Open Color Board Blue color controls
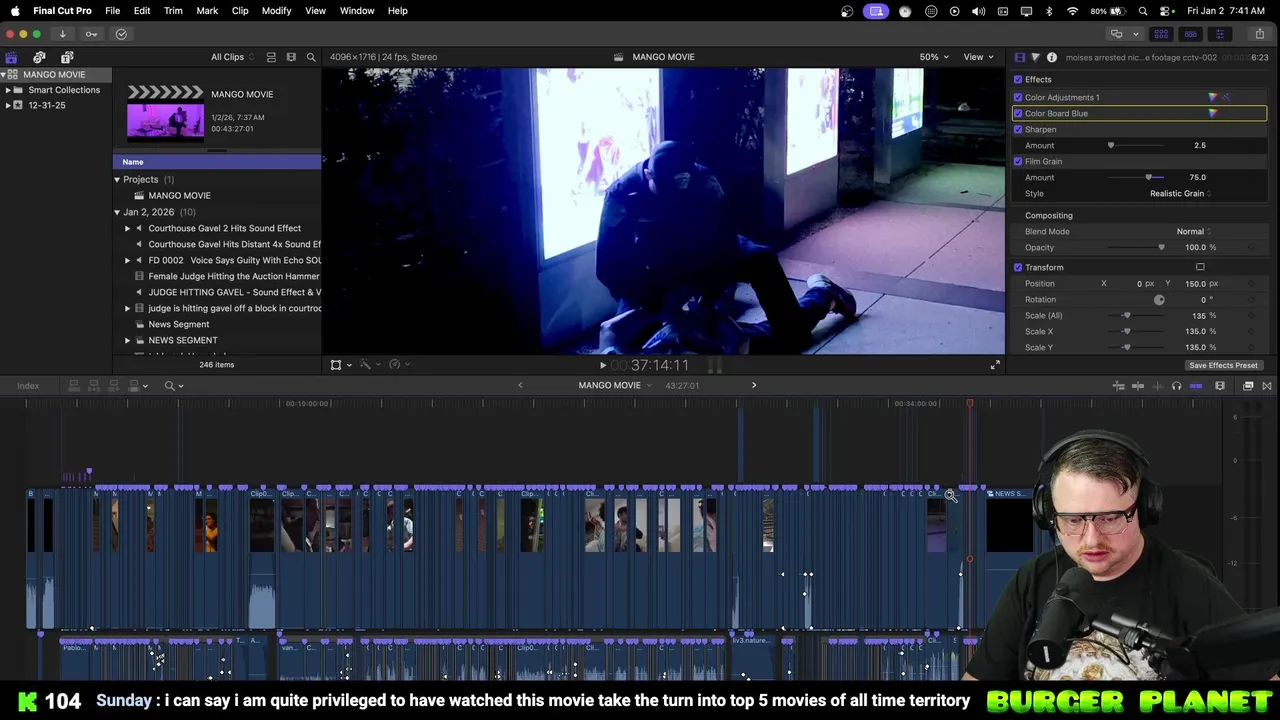Viewport: 1280px width, 720px height. click(x=1213, y=113)
